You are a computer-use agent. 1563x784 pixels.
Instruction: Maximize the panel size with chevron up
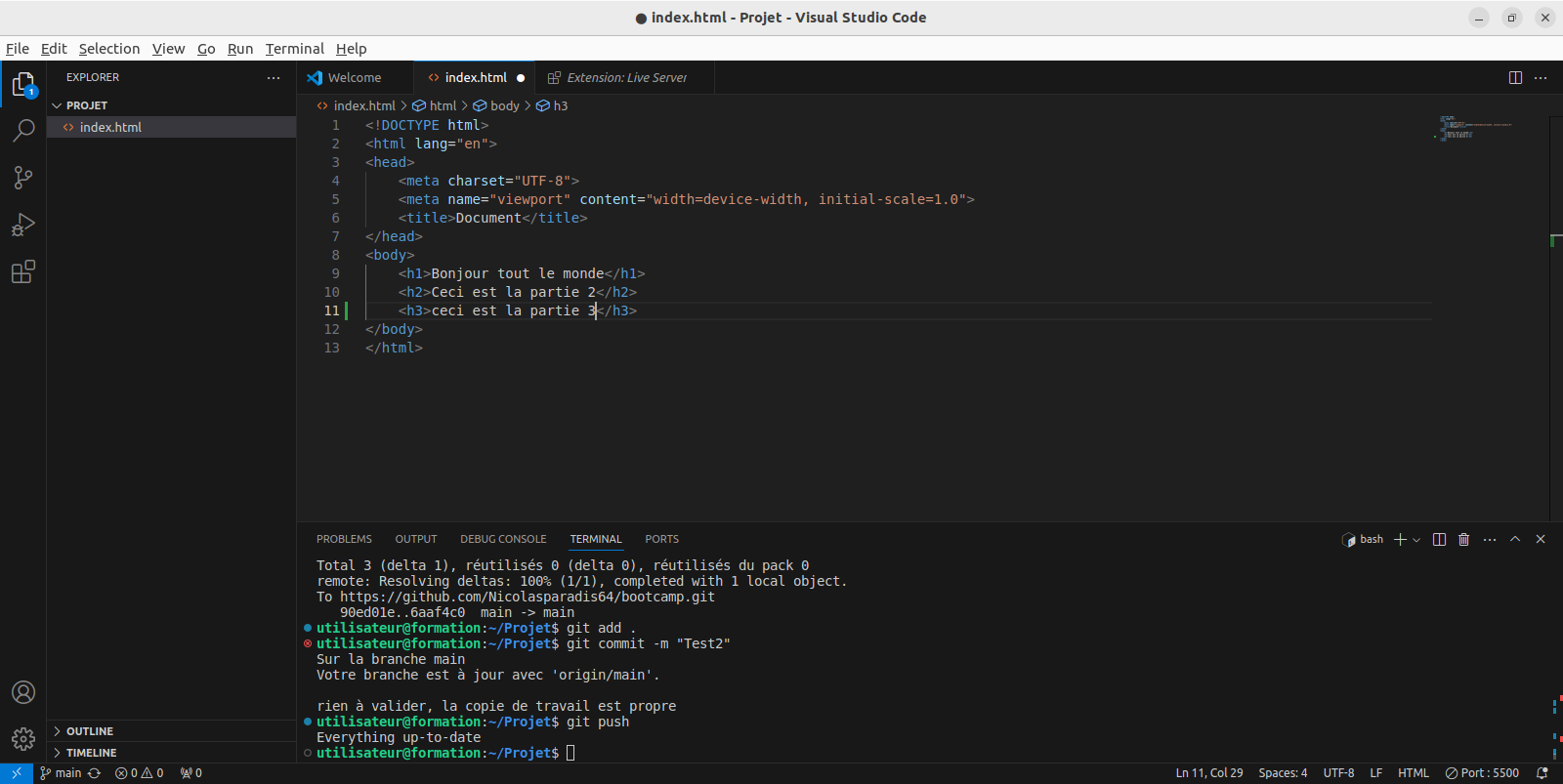[x=1515, y=539]
